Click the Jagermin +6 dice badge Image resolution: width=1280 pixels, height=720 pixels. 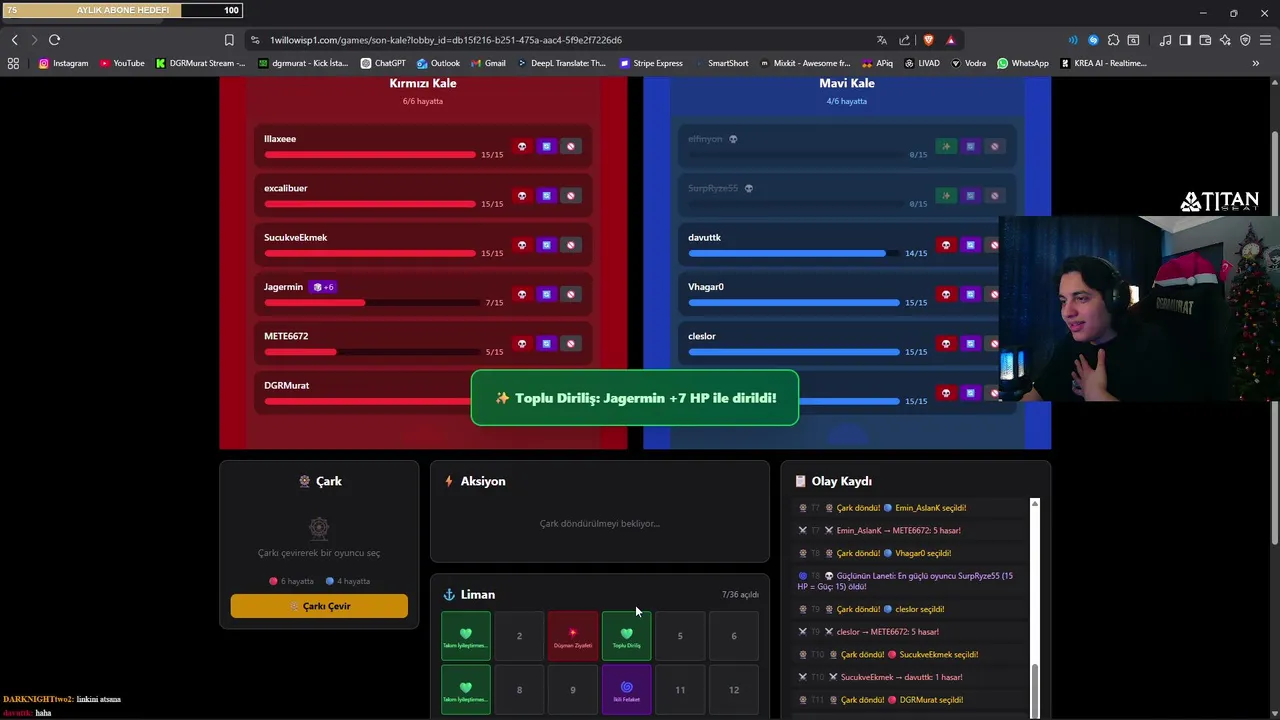323,287
